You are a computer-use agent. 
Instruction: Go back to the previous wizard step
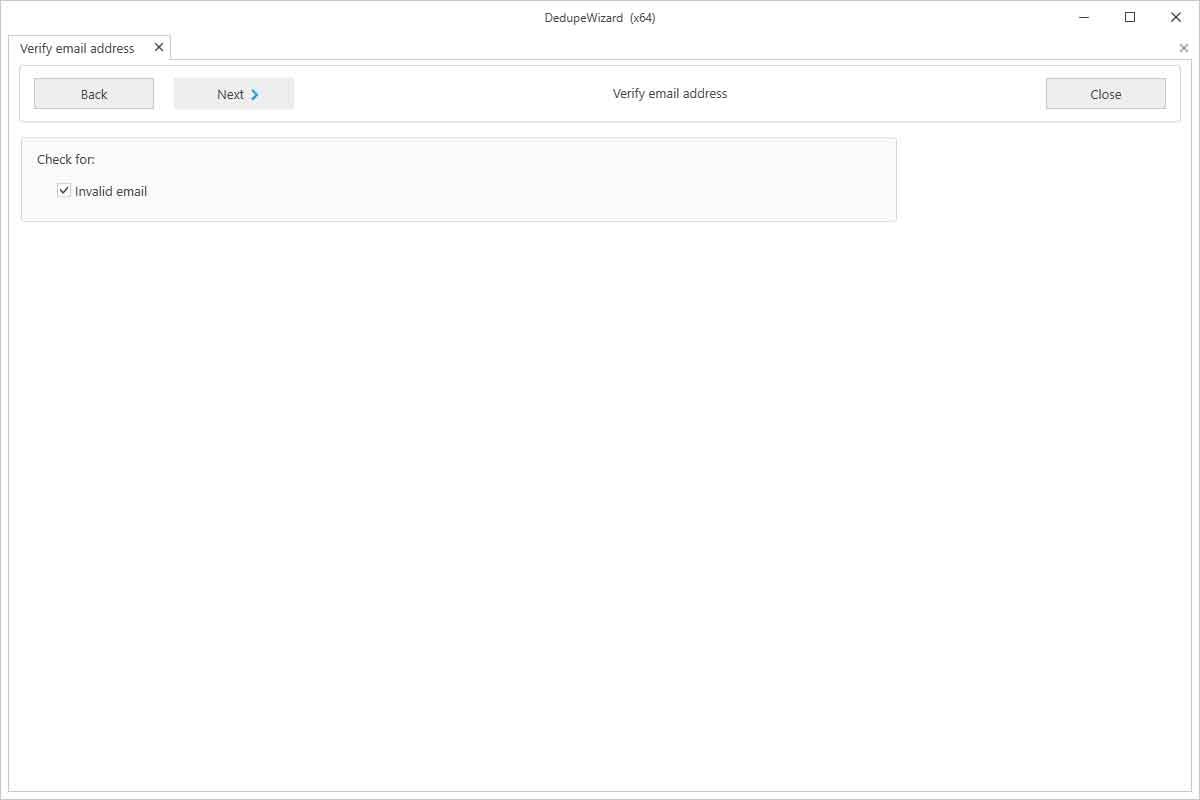point(93,93)
